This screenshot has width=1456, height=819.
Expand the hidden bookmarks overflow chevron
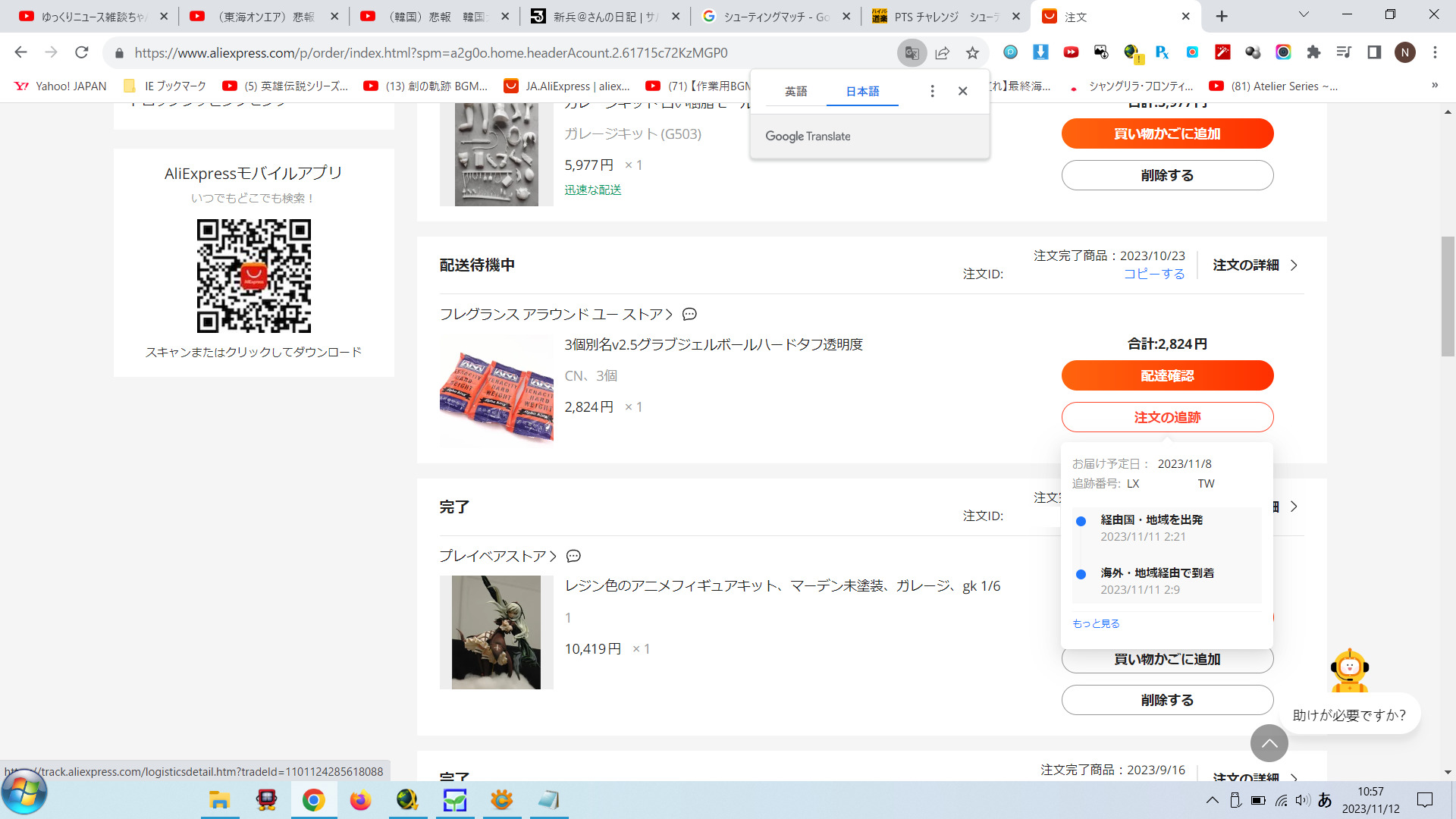1434,86
